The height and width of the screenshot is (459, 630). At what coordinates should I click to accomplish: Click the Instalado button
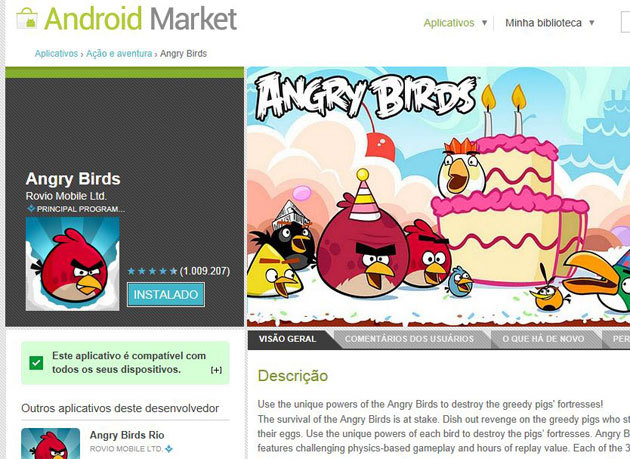point(166,295)
